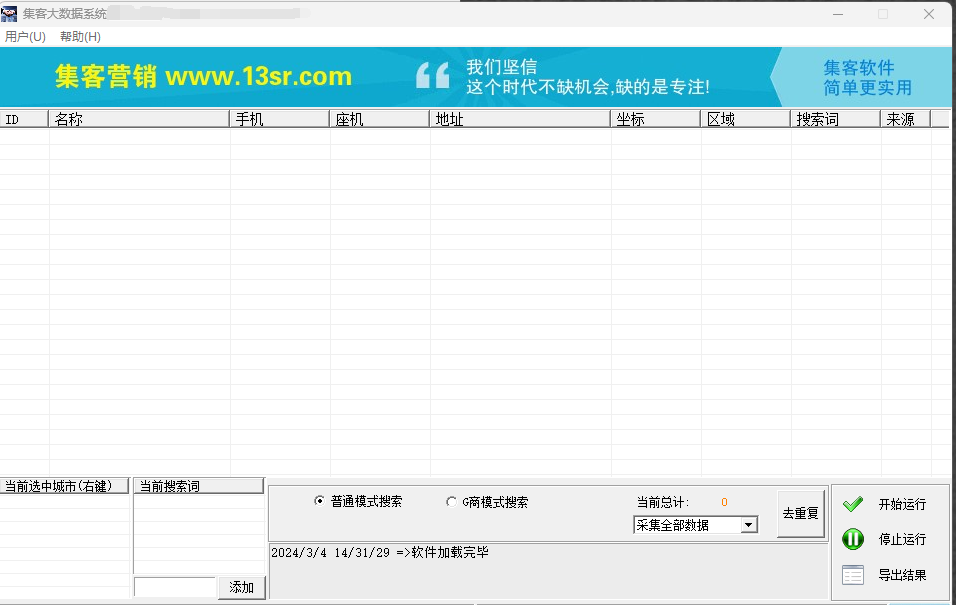Open the 帮助(H) menu
Image resolution: width=956 pixels, height=605 pixels.
click(80, 37)
